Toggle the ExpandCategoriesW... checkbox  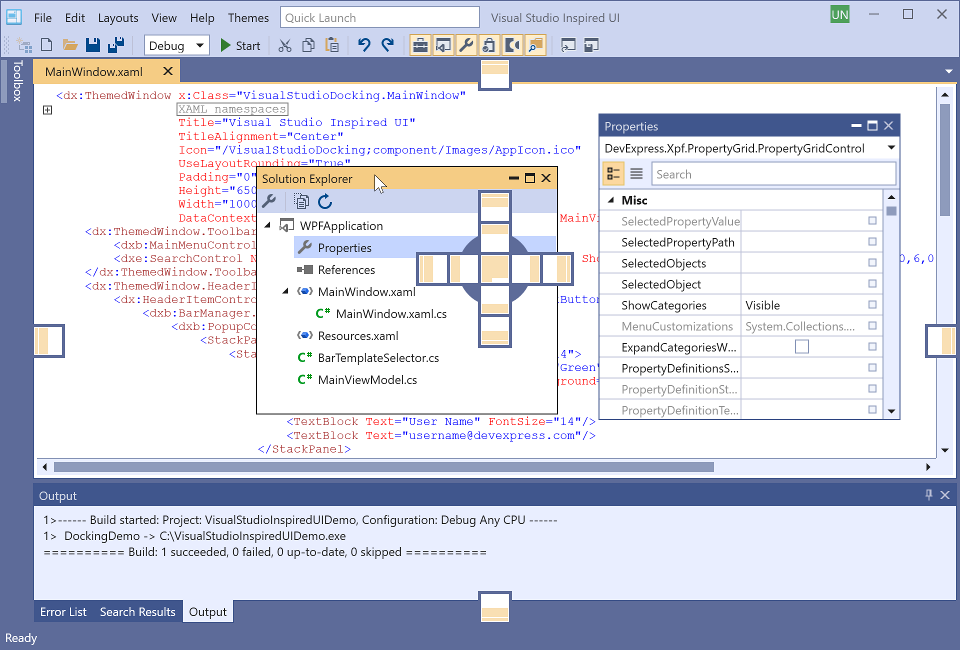[801, 347]
